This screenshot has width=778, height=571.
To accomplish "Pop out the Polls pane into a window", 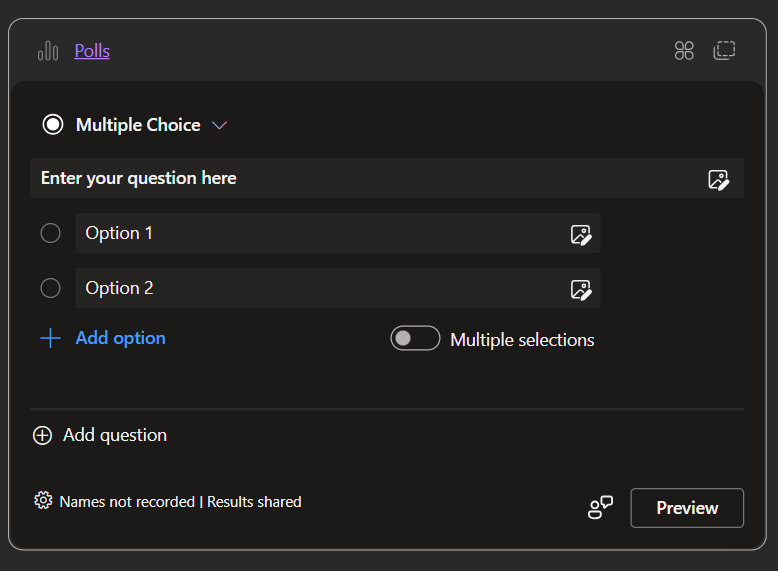I will point(724,51).
